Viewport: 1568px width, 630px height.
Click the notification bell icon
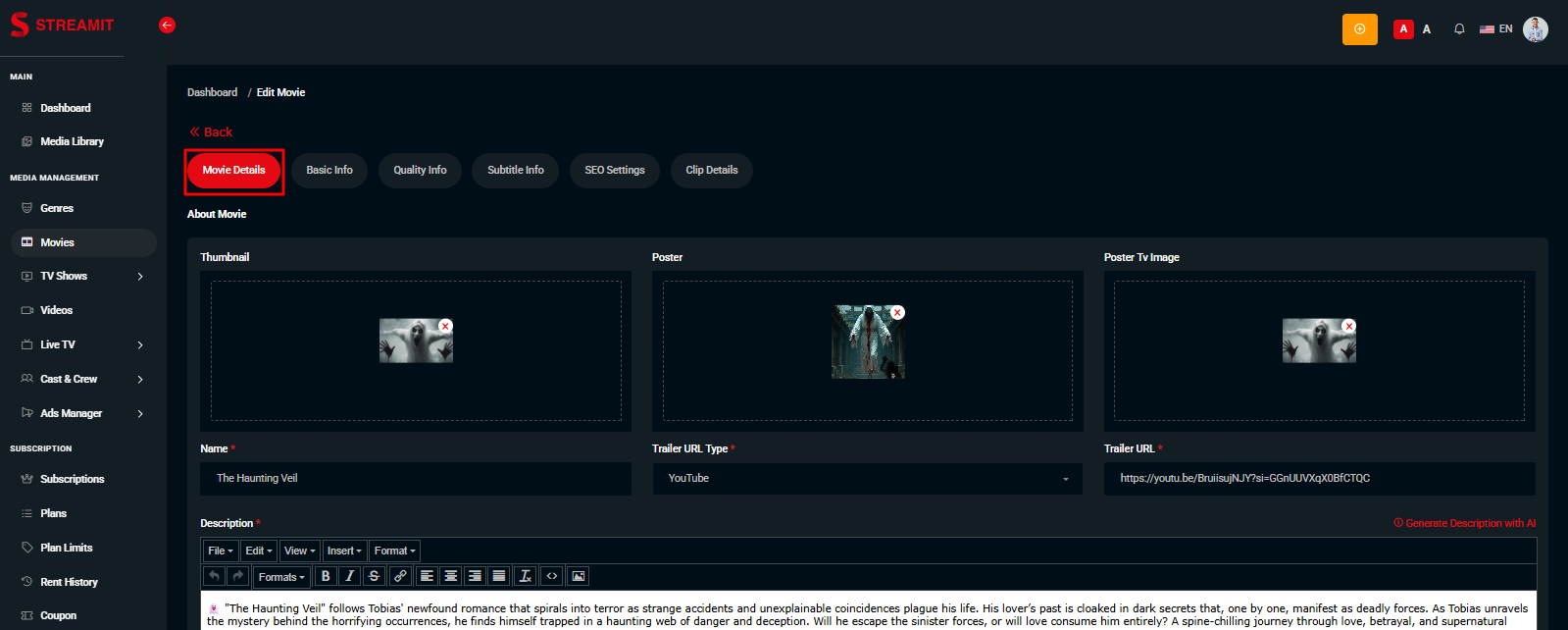pos(1459,29)
